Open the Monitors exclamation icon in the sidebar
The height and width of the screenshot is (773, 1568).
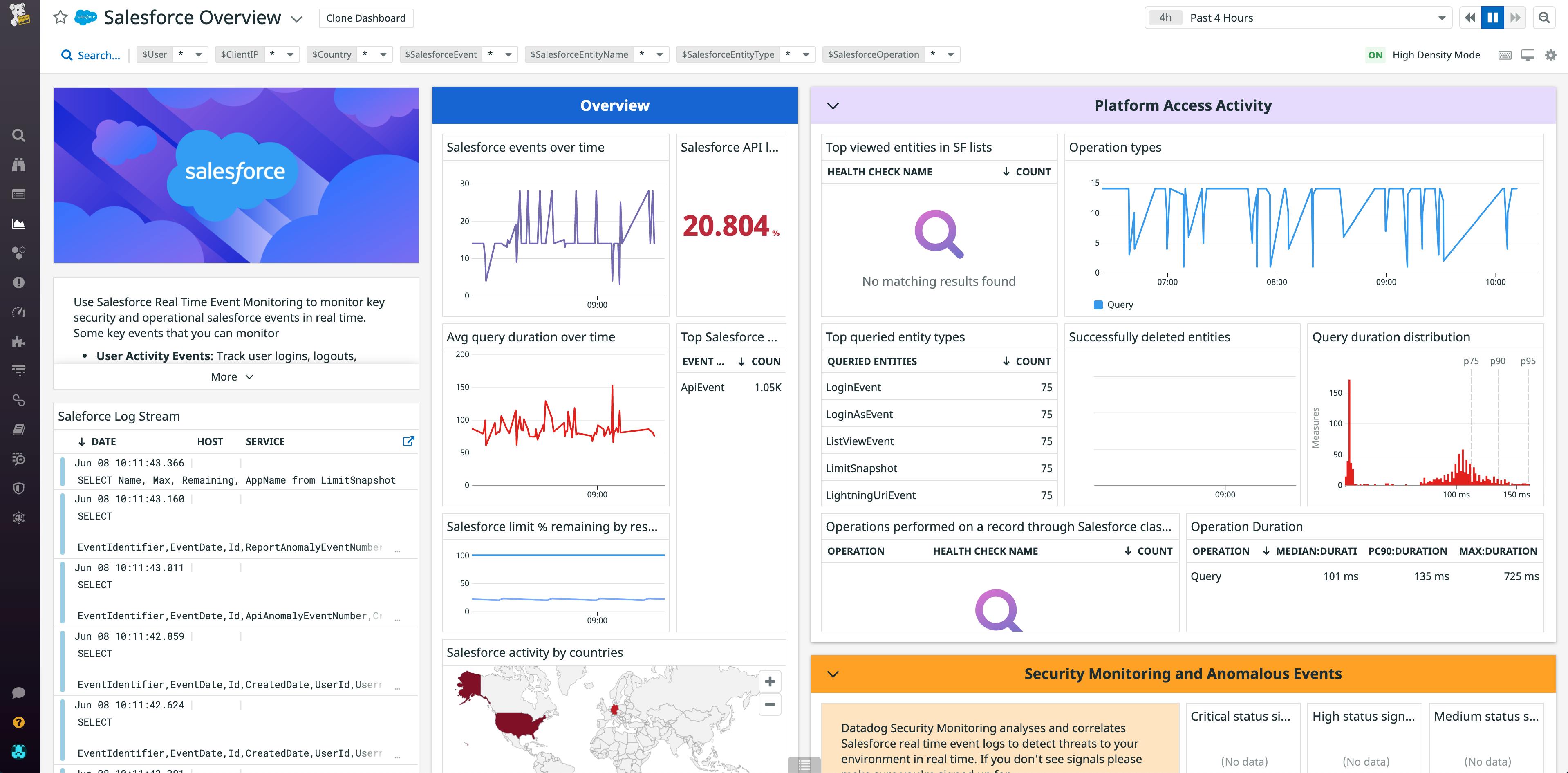pos(18,282)
